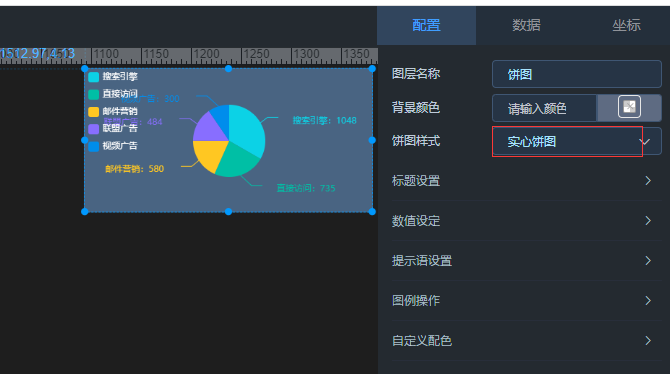This screenshot has height=374, width=670.
Task: Click the 视频广告 blue legend icon
Action: 94,146
